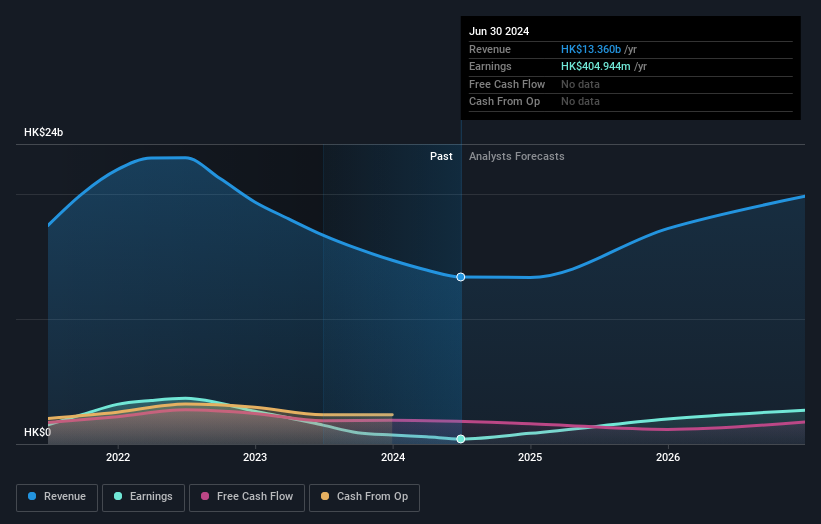The image size is (821, 524).
Task: Click the HK$404.944m earnings value
Action: coord(596,66)
